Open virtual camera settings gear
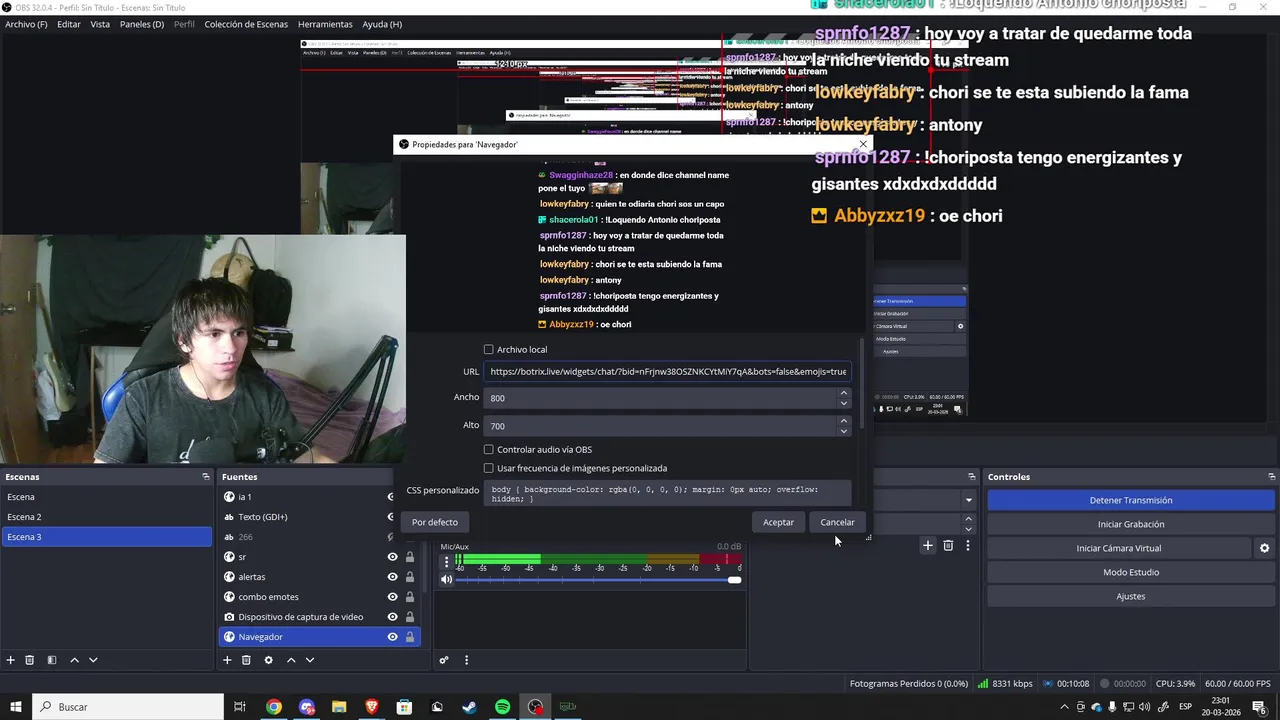 1264,548
